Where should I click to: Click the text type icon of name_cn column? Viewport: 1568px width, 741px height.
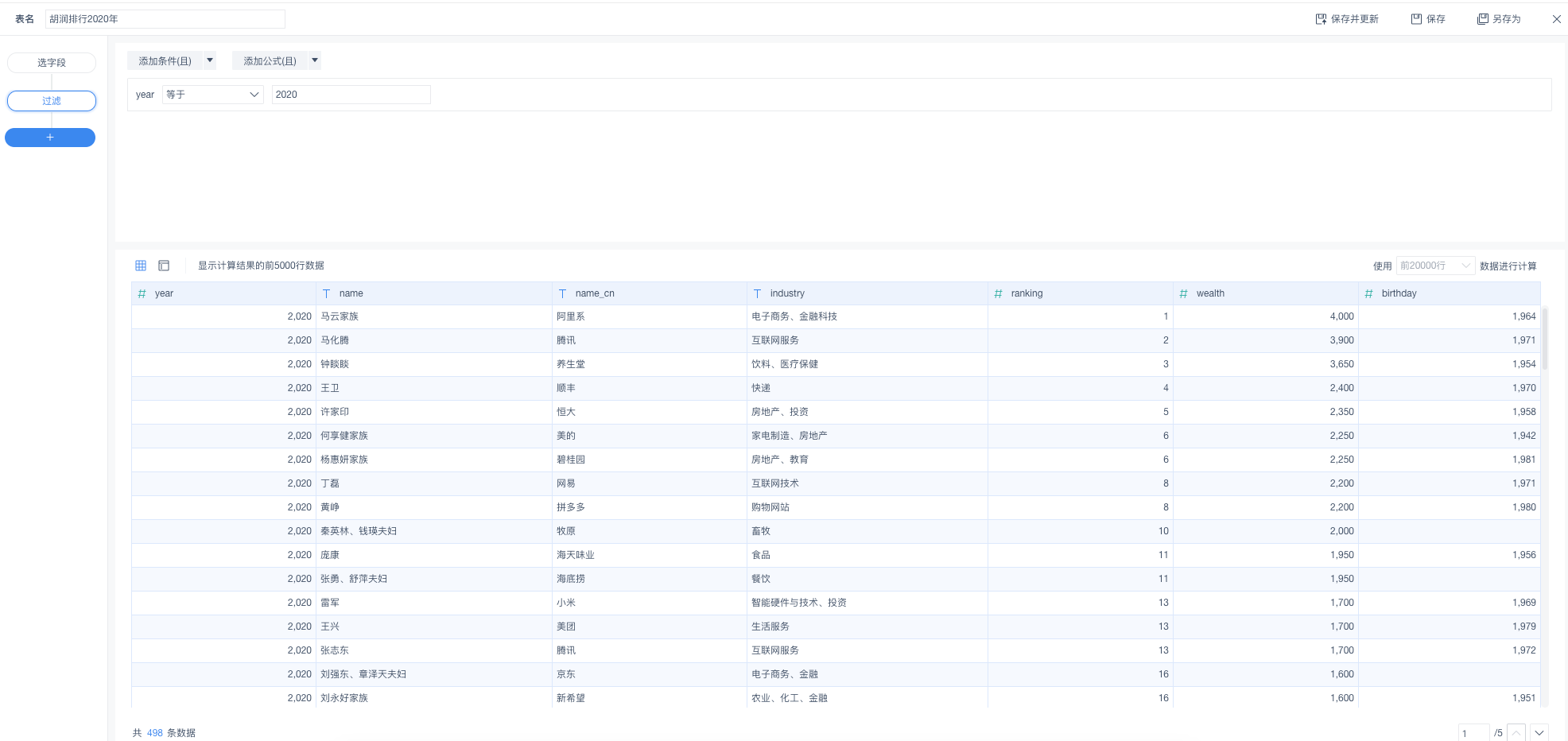pos(562,293)
